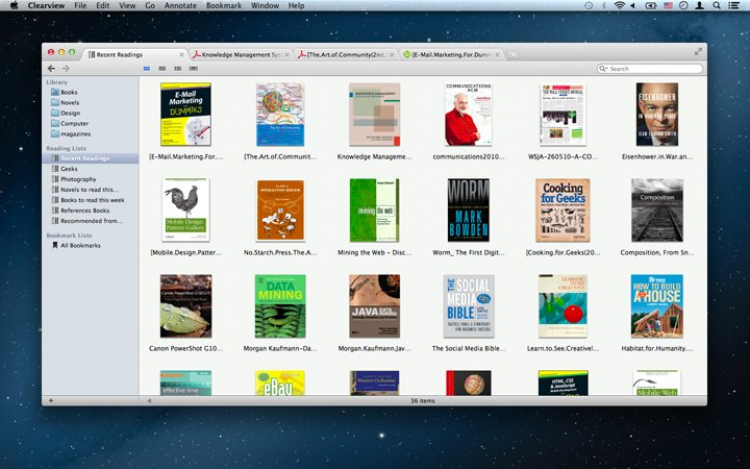The width and height of the screenshot is (750, 469).
Task: Switch to the Knowledge Management Sys tab
Action: coord(241,55)
